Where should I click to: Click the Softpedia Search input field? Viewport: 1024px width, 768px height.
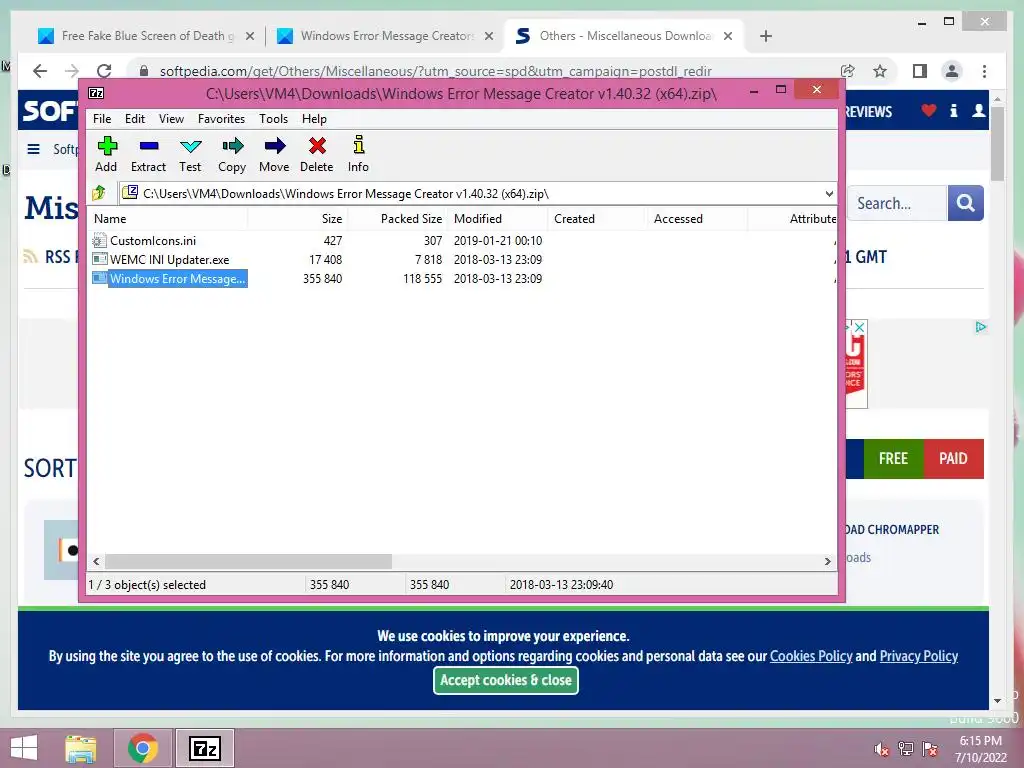[x=897, y=203]
